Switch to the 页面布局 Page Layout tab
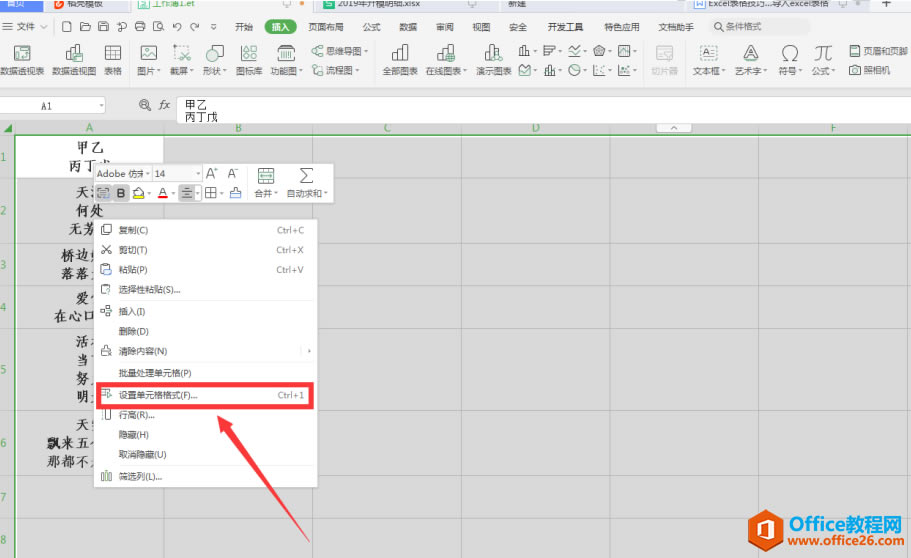 tap(326, 27)
